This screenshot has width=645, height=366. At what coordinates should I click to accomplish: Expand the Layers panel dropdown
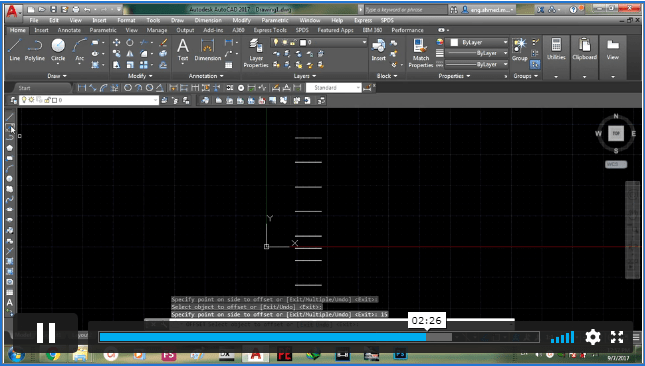(x=305, y=76)
